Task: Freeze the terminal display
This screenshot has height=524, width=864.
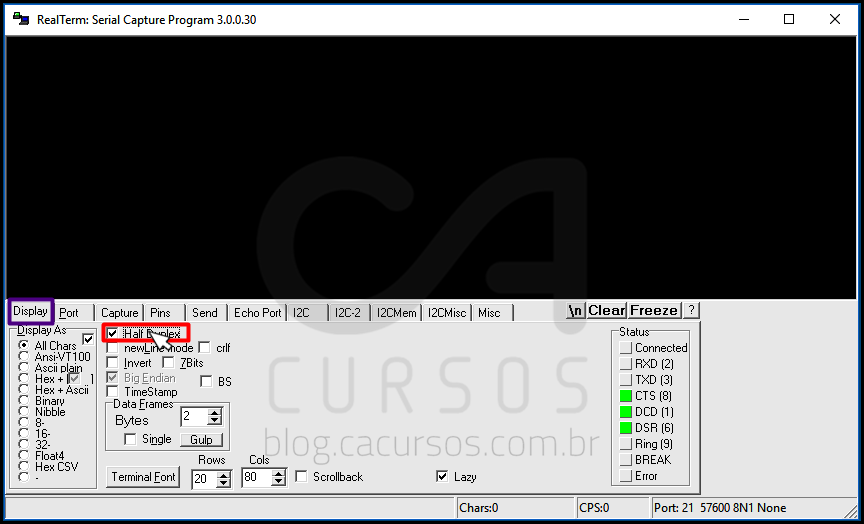Action: coord(654,311)
